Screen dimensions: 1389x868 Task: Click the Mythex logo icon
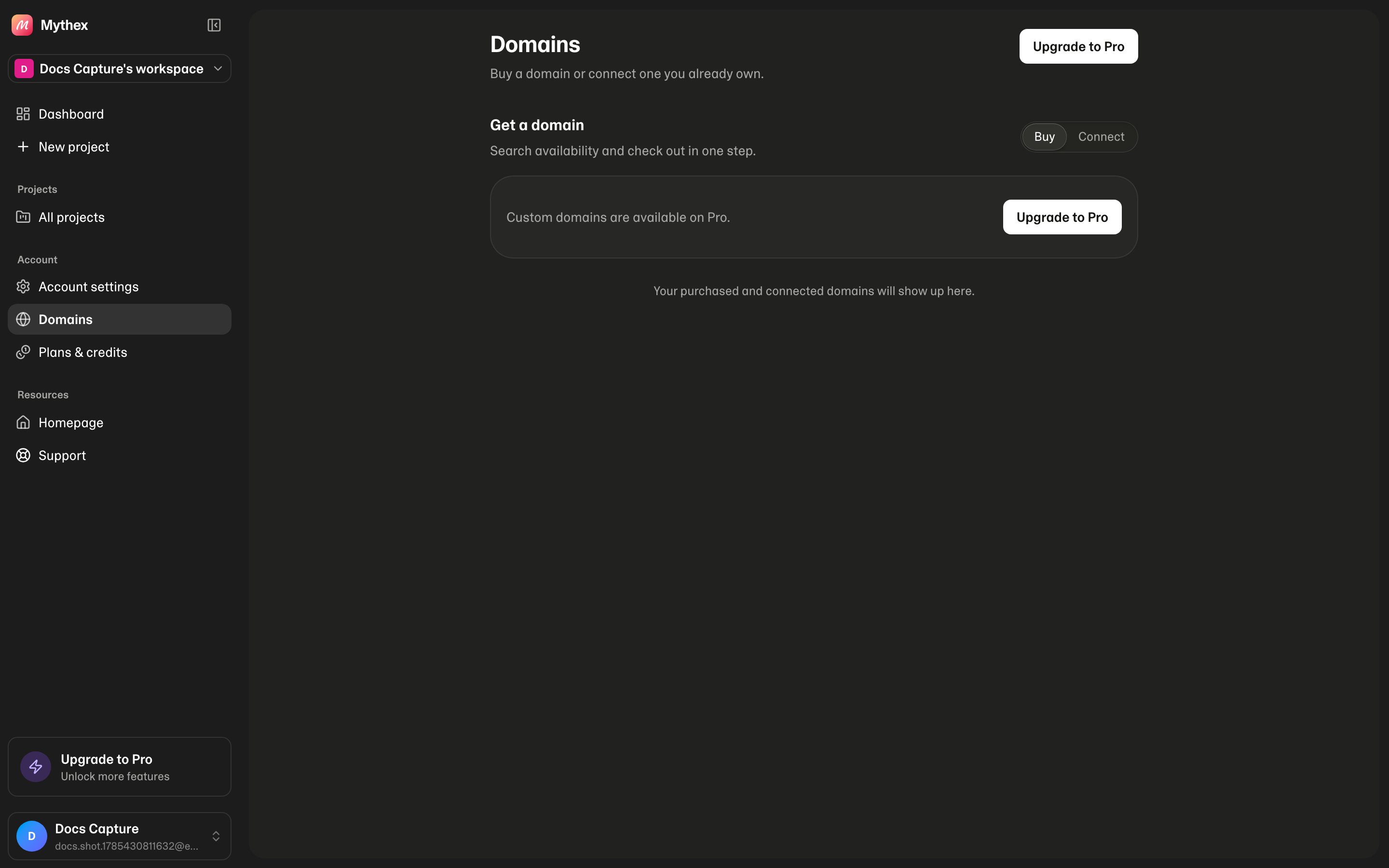click(x=22, y=25)
